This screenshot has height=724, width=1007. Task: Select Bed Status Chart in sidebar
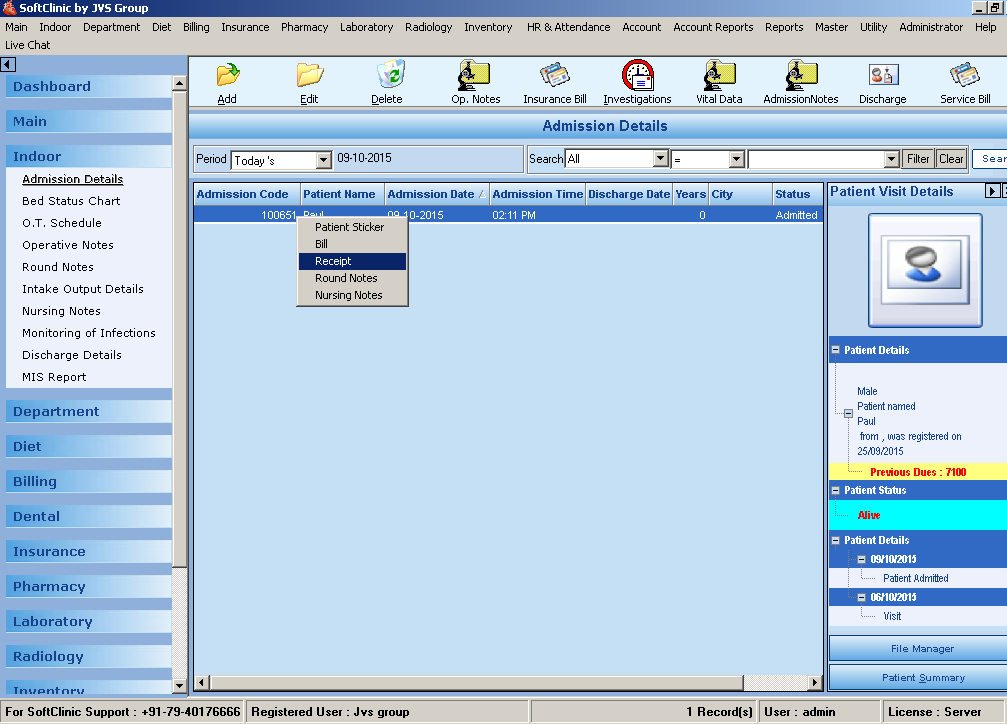[71, 201]
